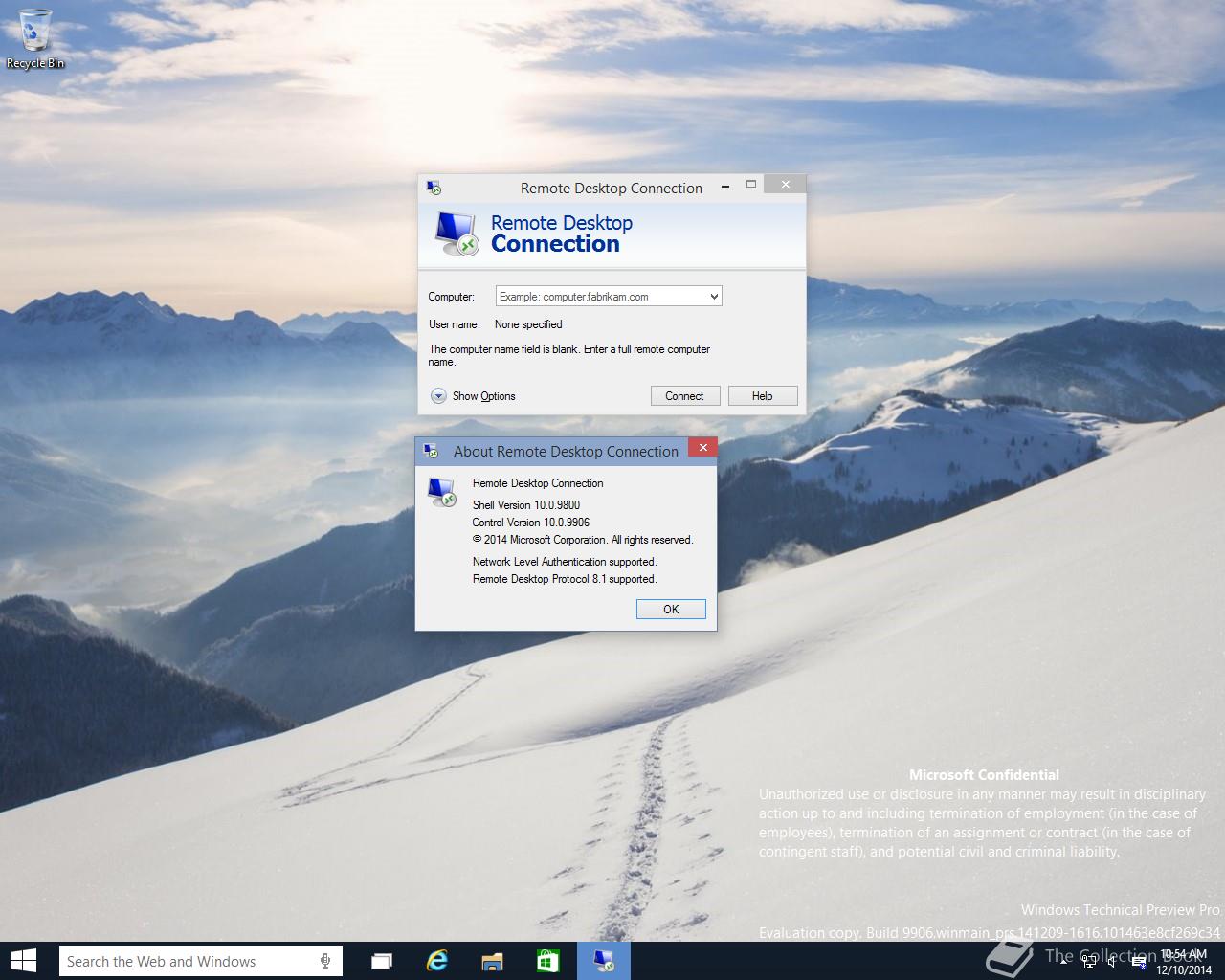
Task: Open the network status tray icon
Action: 1089,962
